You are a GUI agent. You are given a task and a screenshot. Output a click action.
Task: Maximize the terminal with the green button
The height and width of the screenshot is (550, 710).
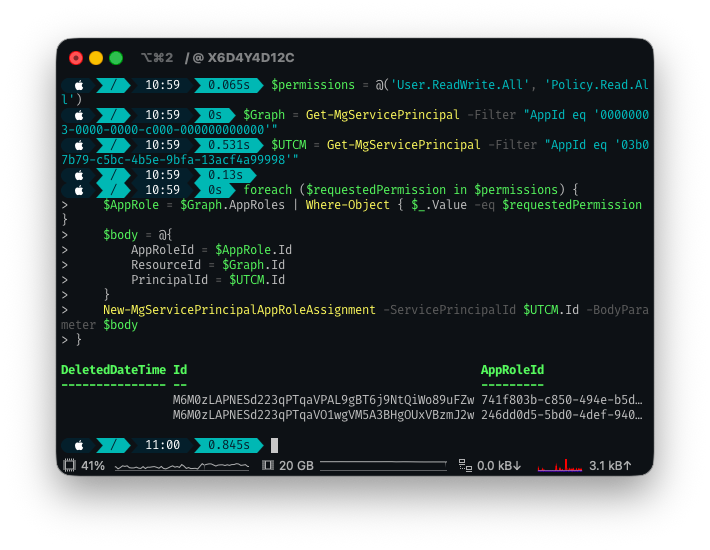click(116, 58)
